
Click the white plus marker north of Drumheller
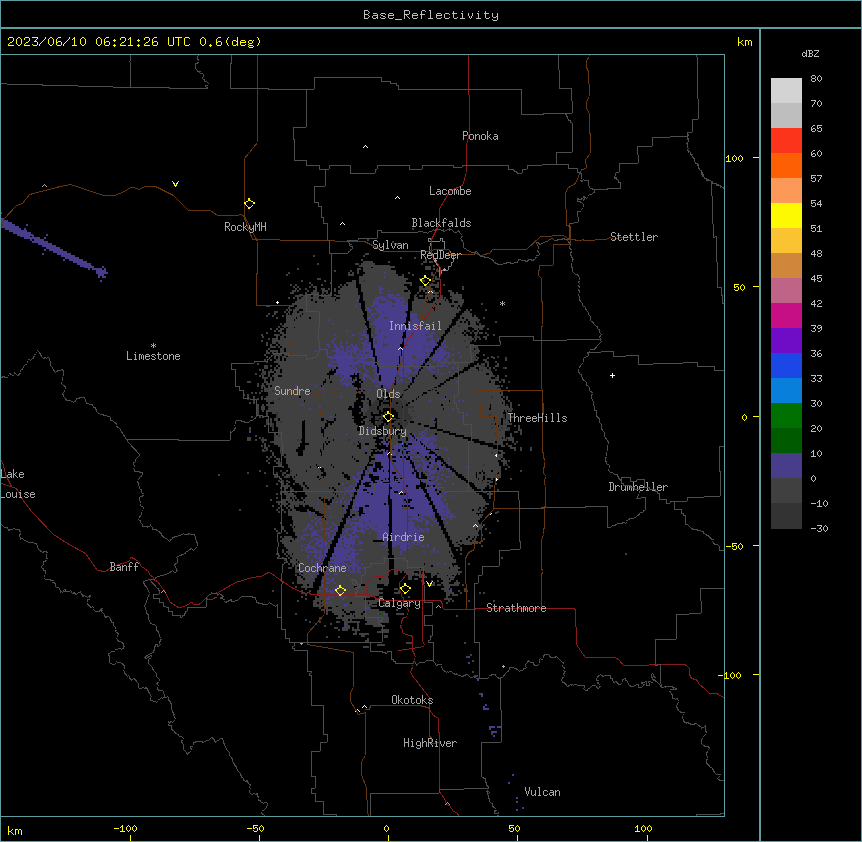[612, 375]
